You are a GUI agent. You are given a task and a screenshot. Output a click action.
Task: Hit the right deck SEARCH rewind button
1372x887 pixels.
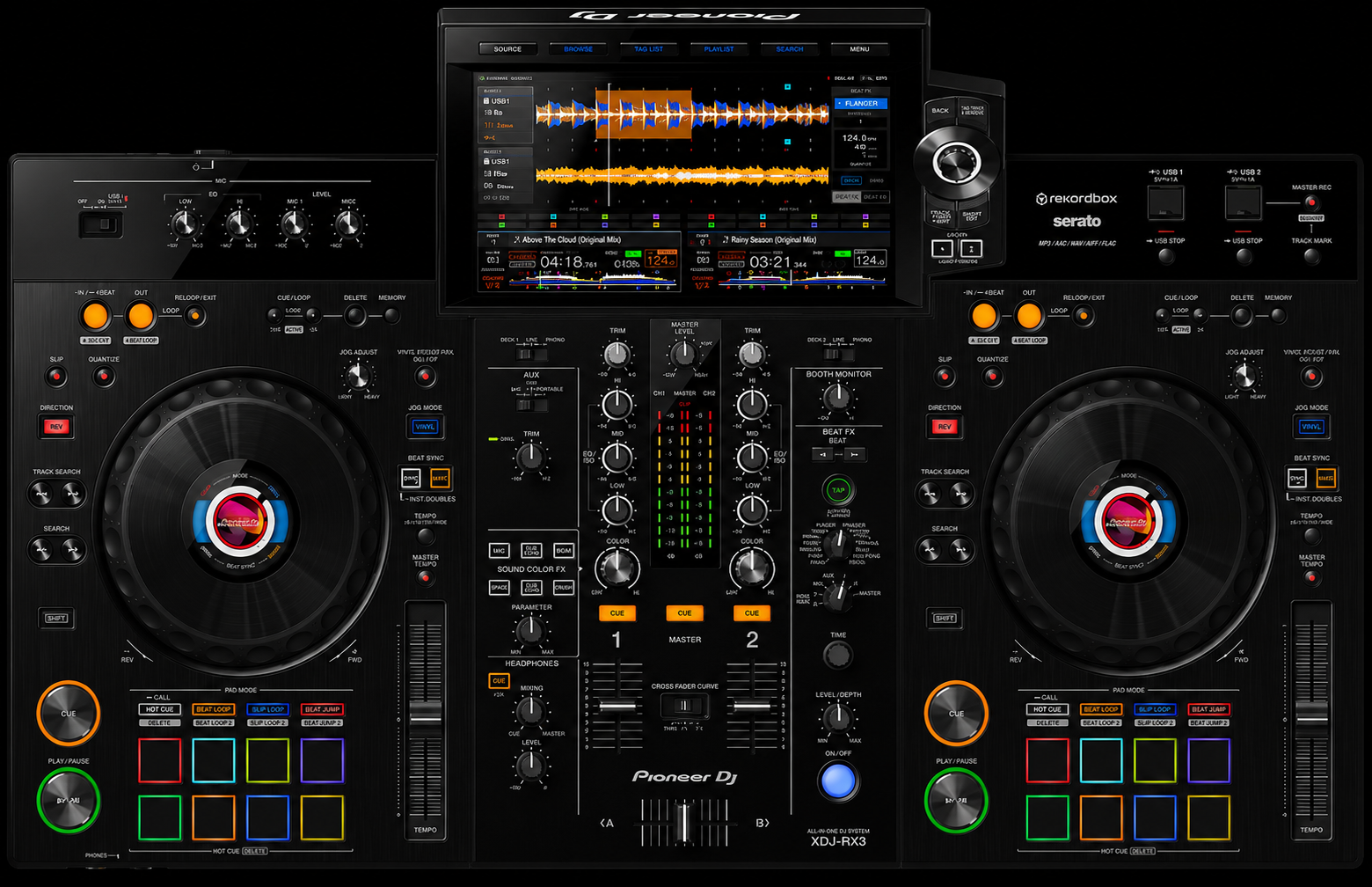click(x=930, y=552)
